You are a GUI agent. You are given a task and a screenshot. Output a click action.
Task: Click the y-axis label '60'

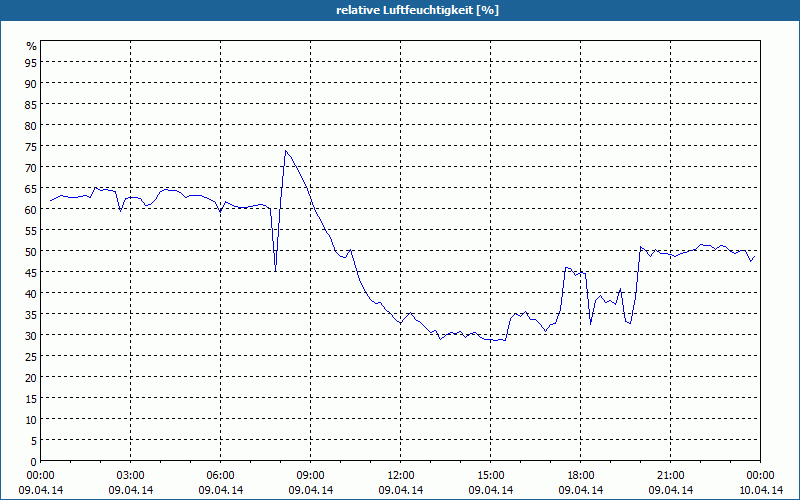click(x=31, y=210)
